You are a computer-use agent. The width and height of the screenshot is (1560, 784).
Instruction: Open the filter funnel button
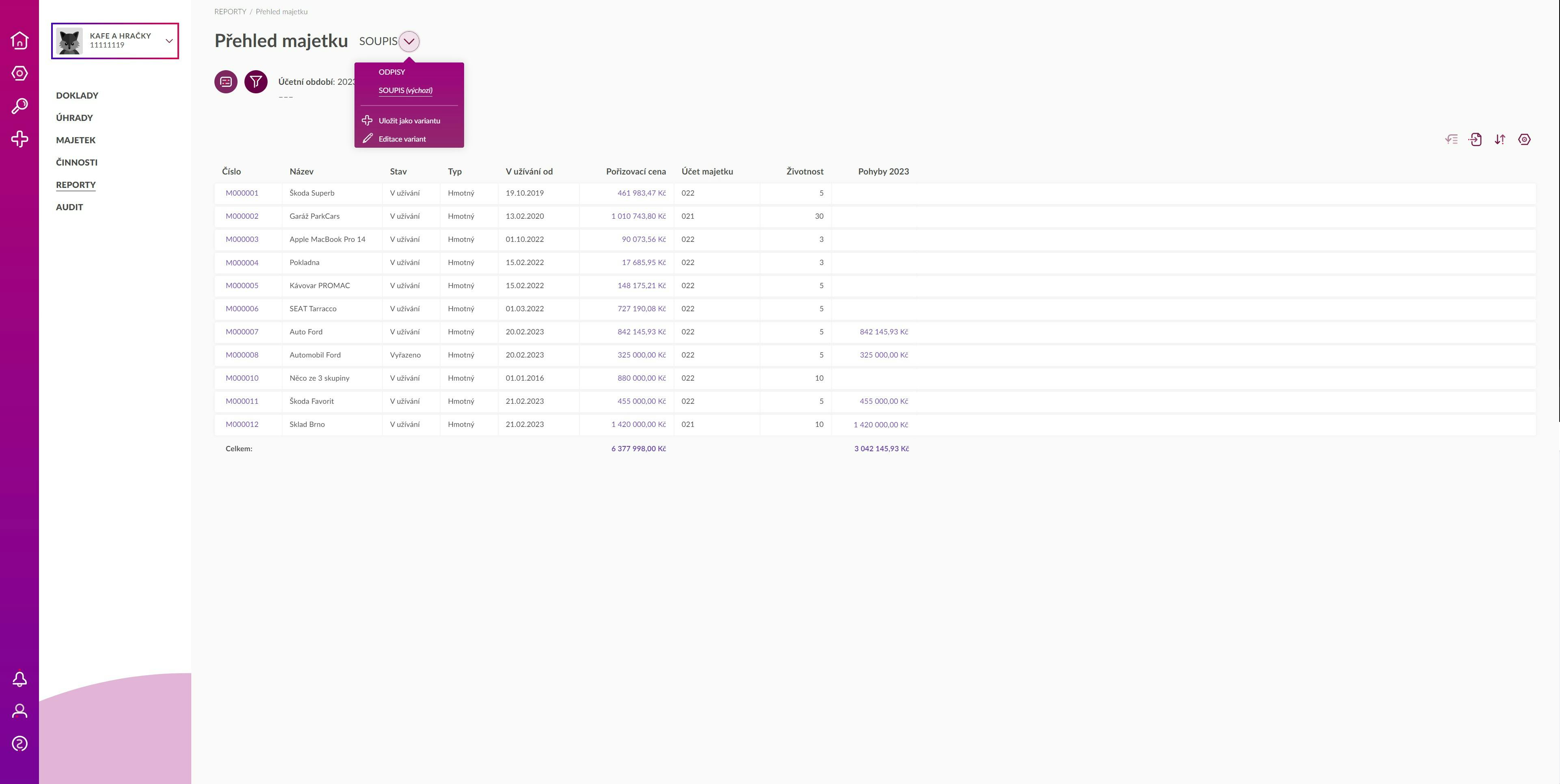click(x=255, y=82)
